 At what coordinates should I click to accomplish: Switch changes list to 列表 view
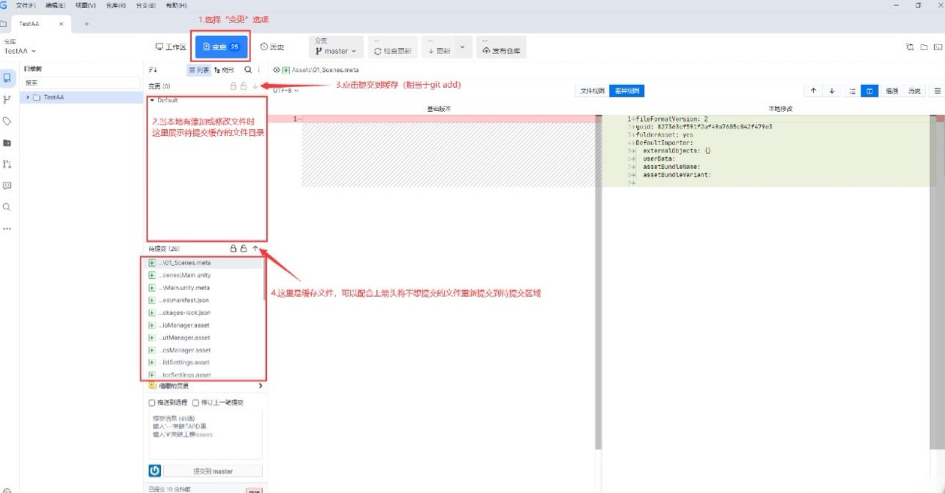point(199,70)
